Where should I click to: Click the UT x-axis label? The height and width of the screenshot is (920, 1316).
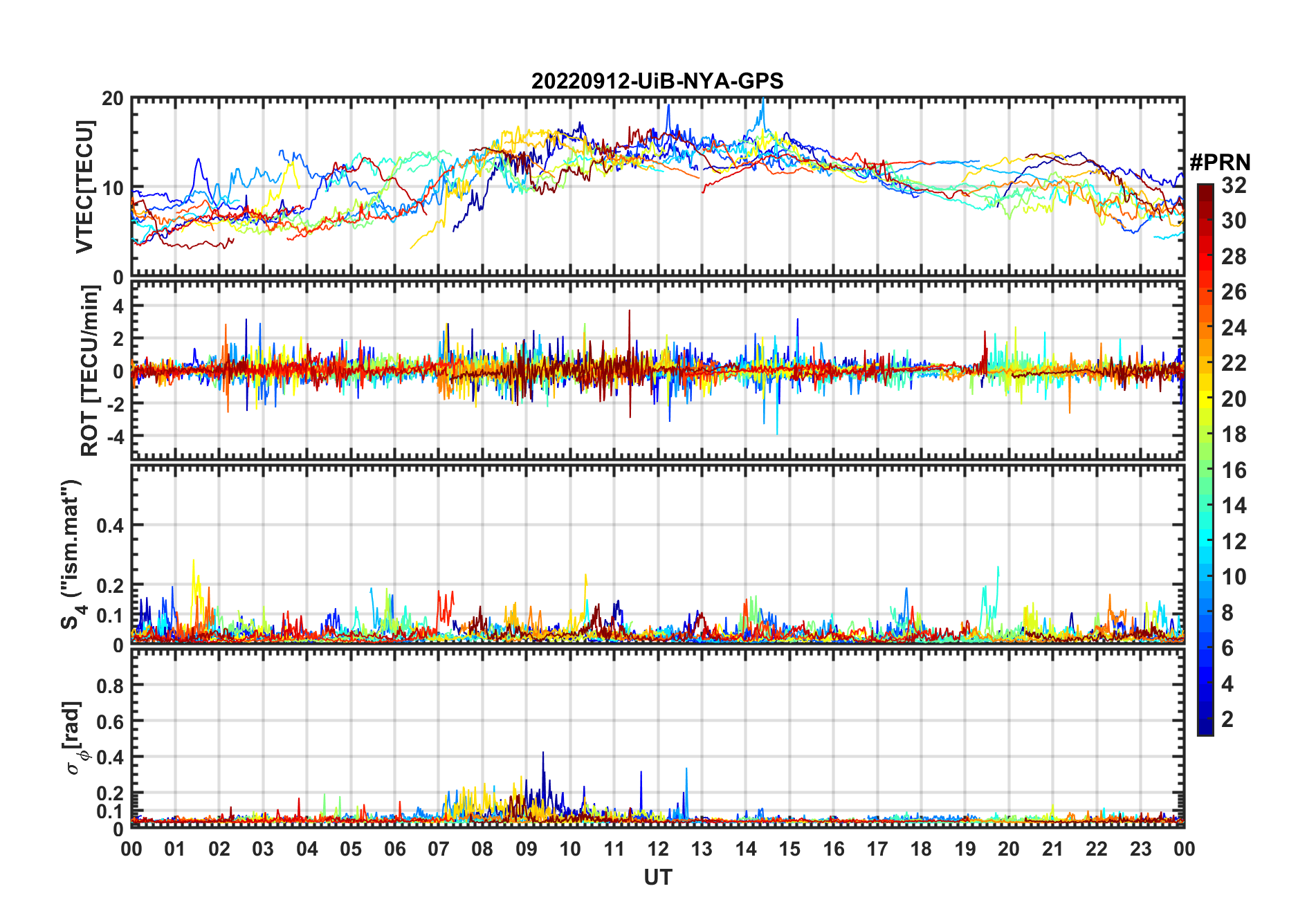point(657,877)
